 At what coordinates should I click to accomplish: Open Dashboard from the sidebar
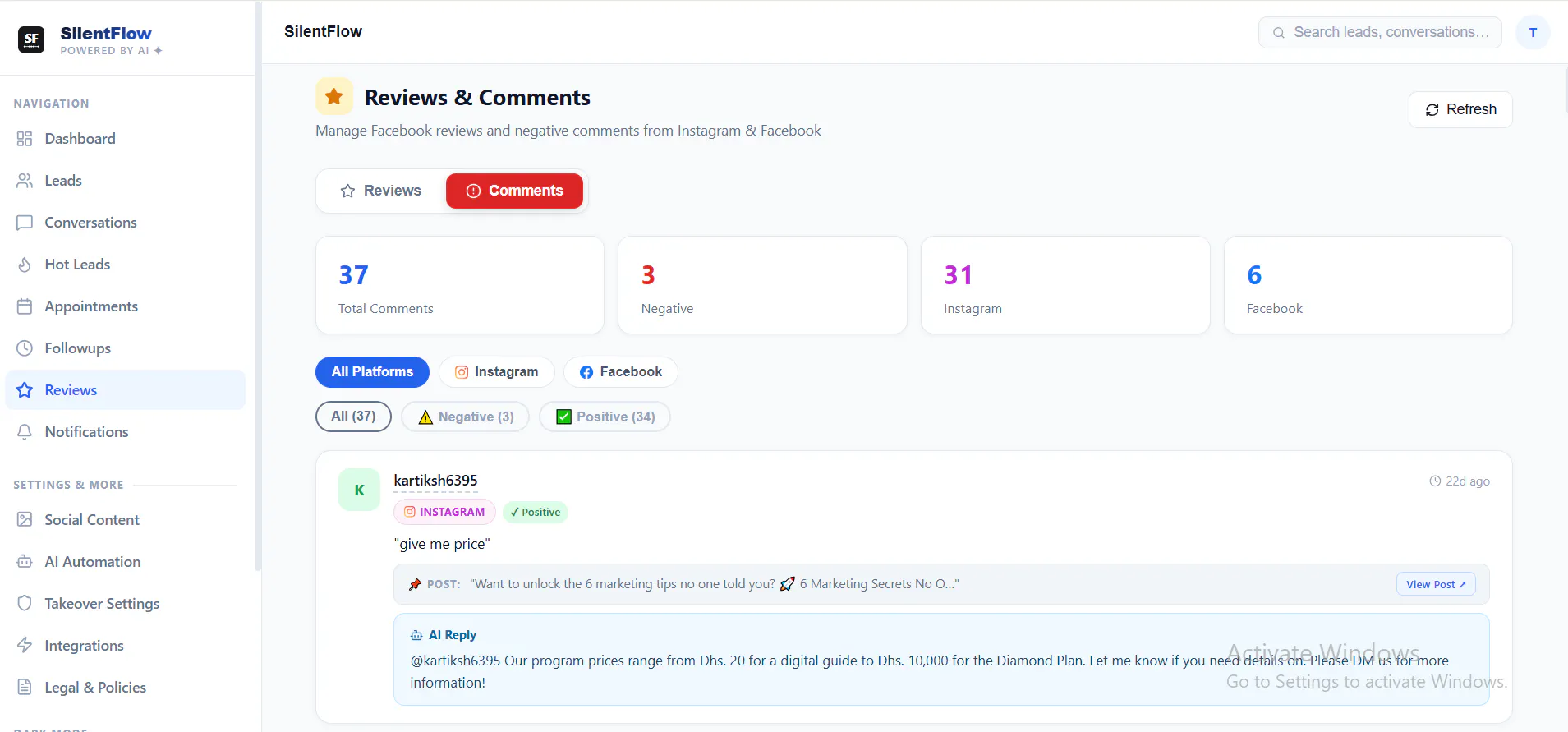click(126, 139)
